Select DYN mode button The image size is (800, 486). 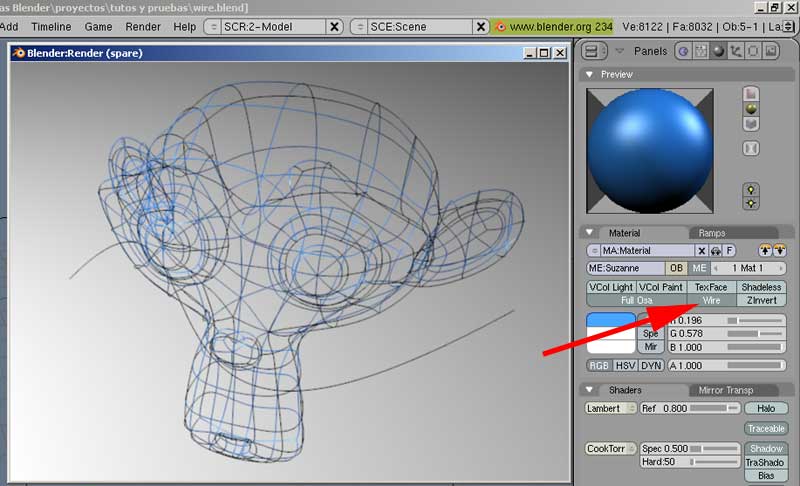pyautogui.click(x=651, y=366)
